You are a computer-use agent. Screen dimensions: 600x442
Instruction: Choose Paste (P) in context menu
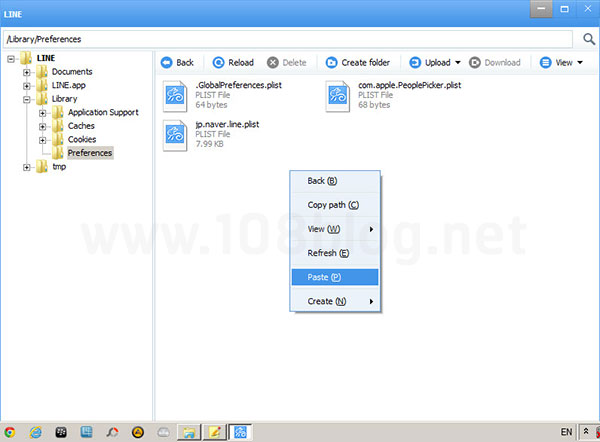335,277
